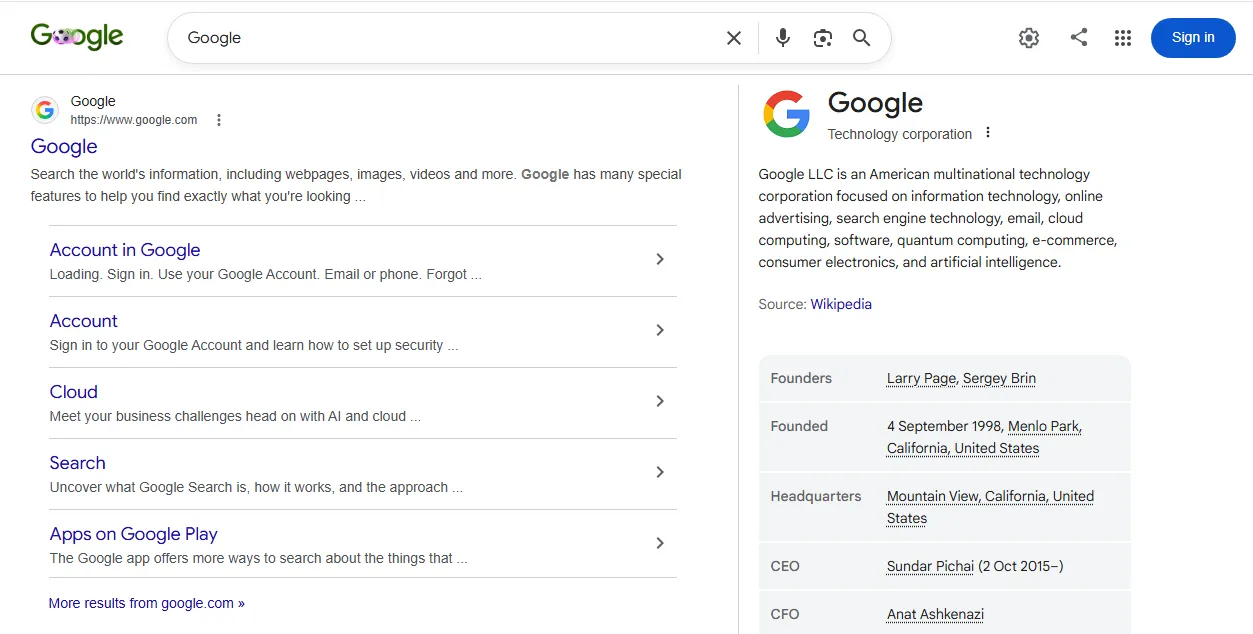Click More results from google.com link
The image size is (1253, 634).
coord(147,603)
